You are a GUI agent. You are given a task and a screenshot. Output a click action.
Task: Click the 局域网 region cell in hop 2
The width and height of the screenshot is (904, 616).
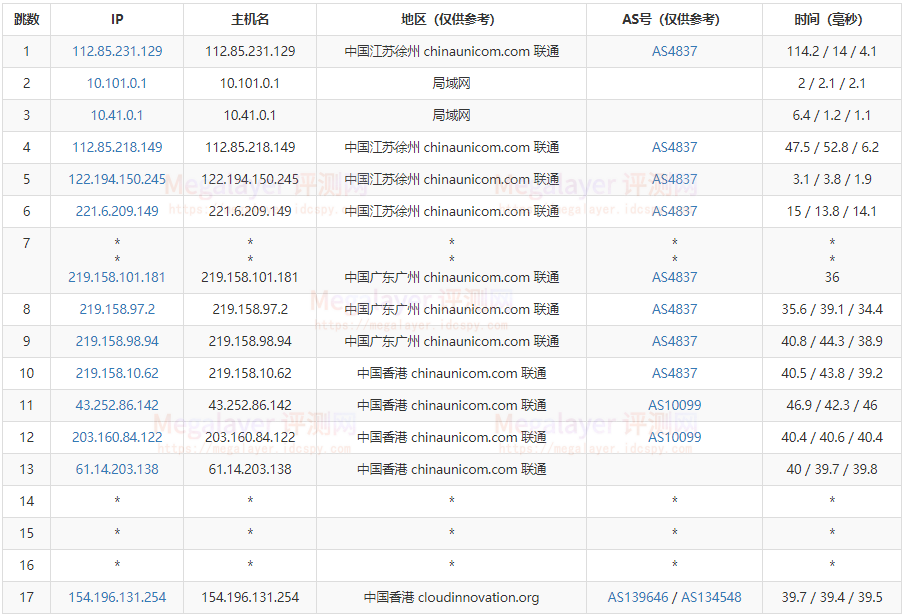click(x=451, y=83)
